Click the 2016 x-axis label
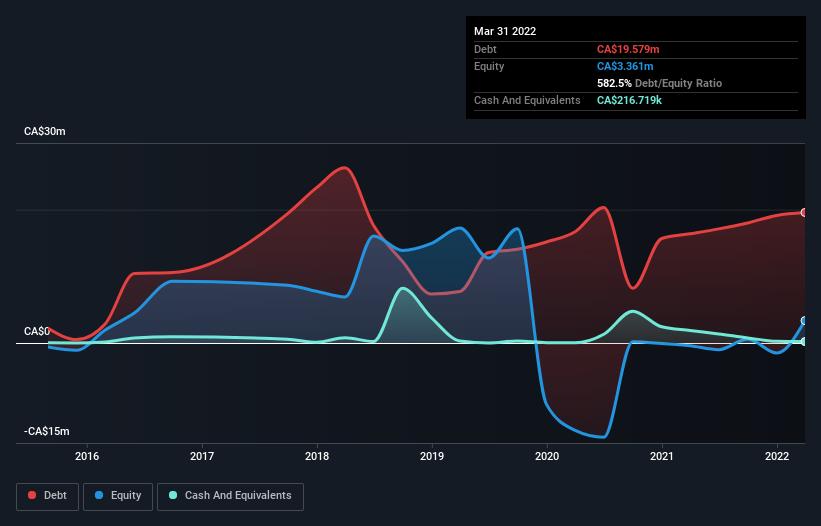The height and width of the screenshot is (526, 821). 87,456
